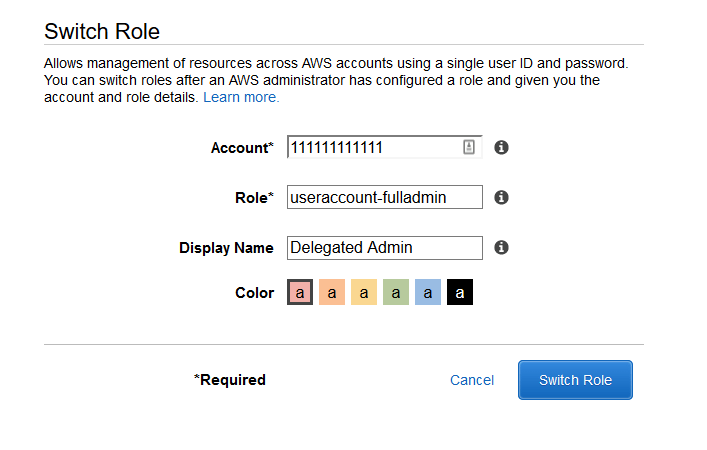Image resolution: width=707 pixels, height=450 pixels.
Task: Click the Color label text
Action: (254, 293)
